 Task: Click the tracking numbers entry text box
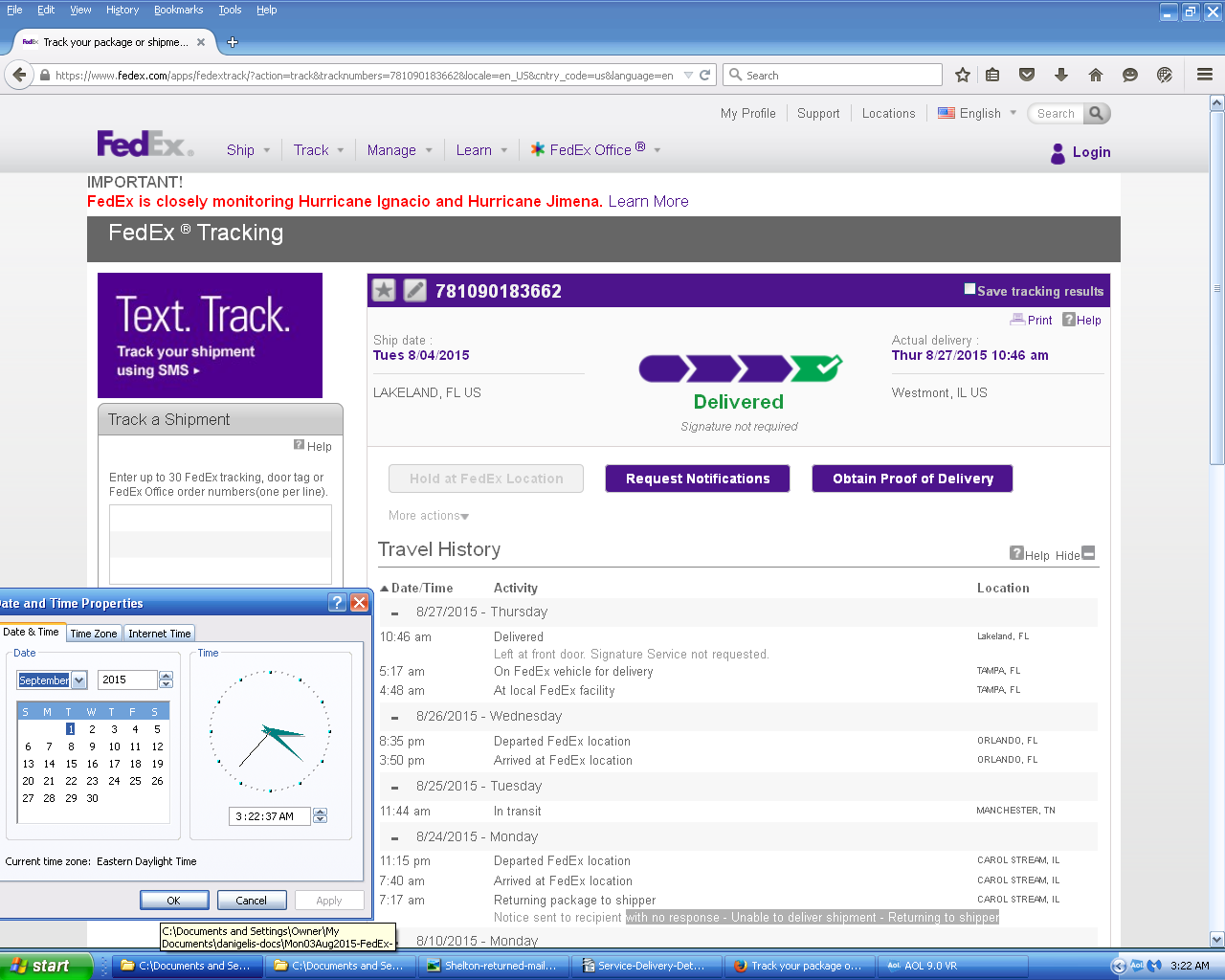coord(220,544)
